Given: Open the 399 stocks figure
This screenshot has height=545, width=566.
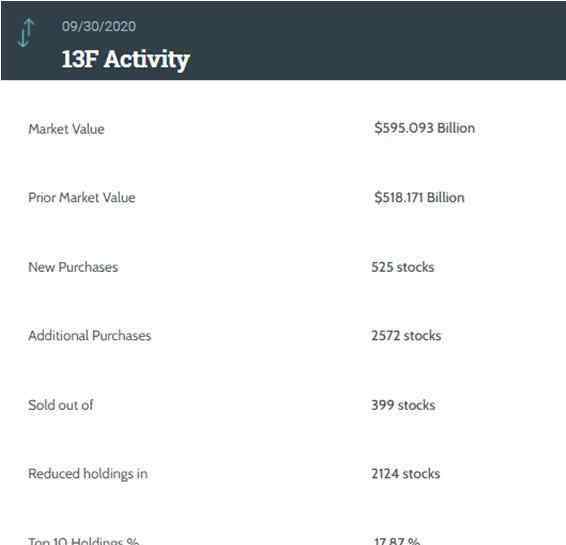Looking at the screenshot, I should (x=403, y=405).
